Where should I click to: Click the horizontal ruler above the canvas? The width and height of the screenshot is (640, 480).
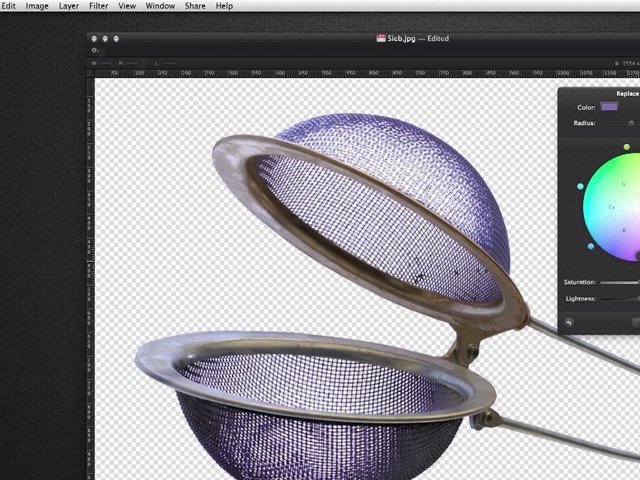point(330,73)
